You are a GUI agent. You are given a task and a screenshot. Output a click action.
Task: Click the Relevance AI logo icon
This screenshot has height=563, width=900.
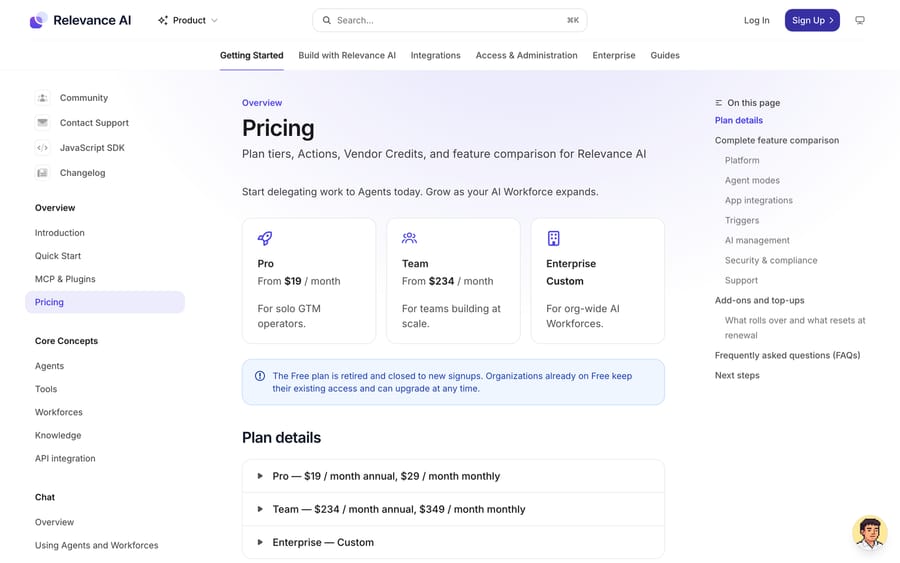pos(38,20)
